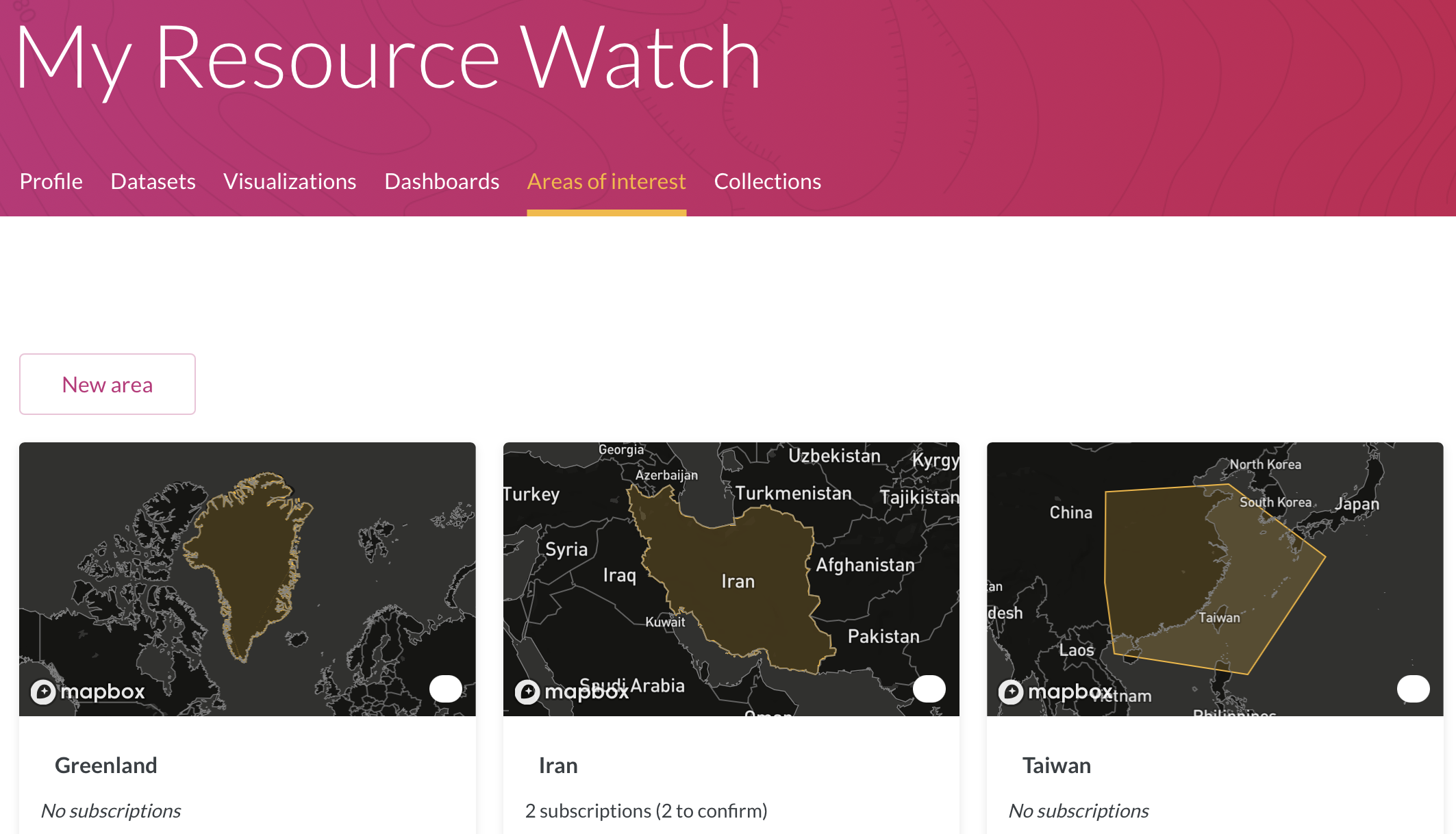Click the Taiwan area title
This screenshot has height=834, width=1456.
click(1056, 765)
